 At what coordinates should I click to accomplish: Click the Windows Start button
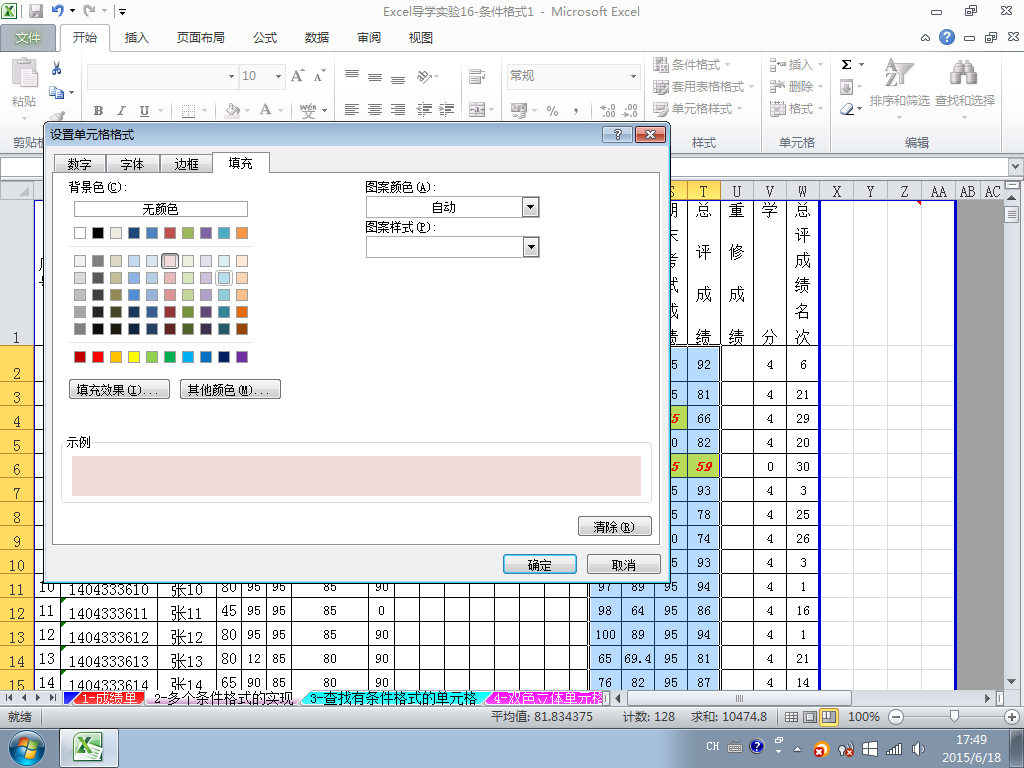tap(26, 749)
